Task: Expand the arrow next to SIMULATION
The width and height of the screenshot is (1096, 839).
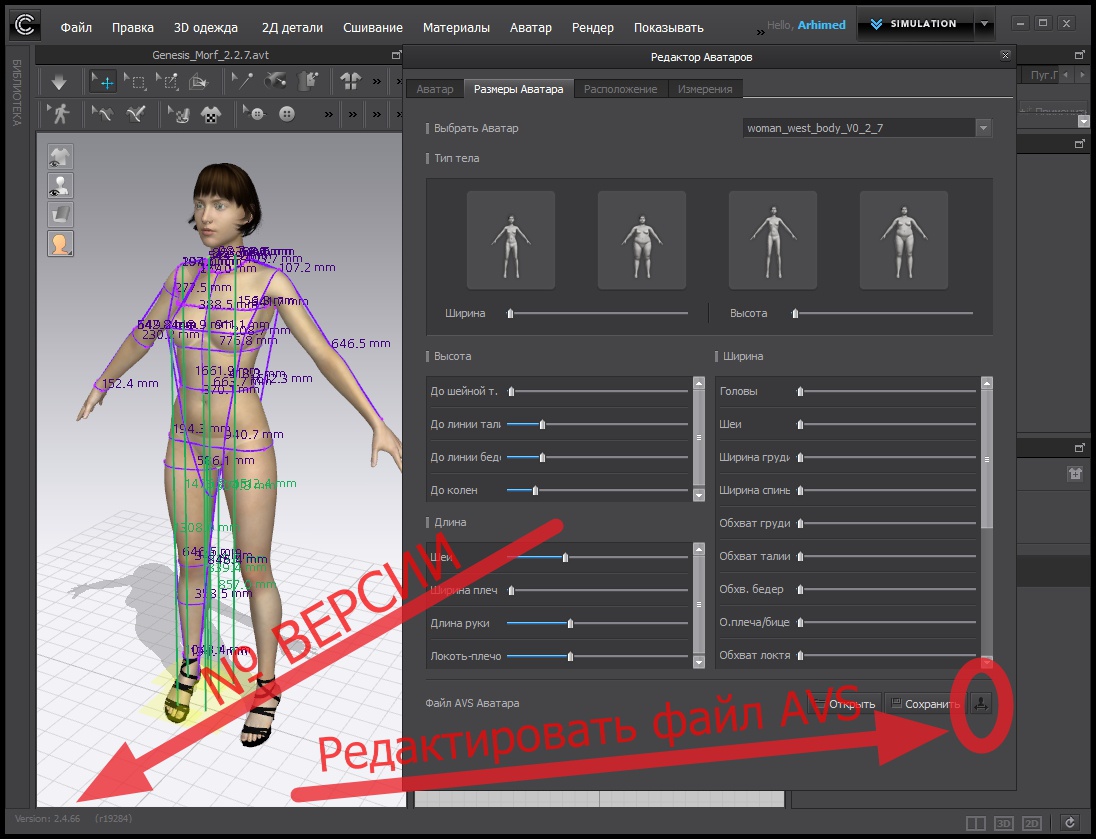Action: pyautogui.click(x=984, y=24)
